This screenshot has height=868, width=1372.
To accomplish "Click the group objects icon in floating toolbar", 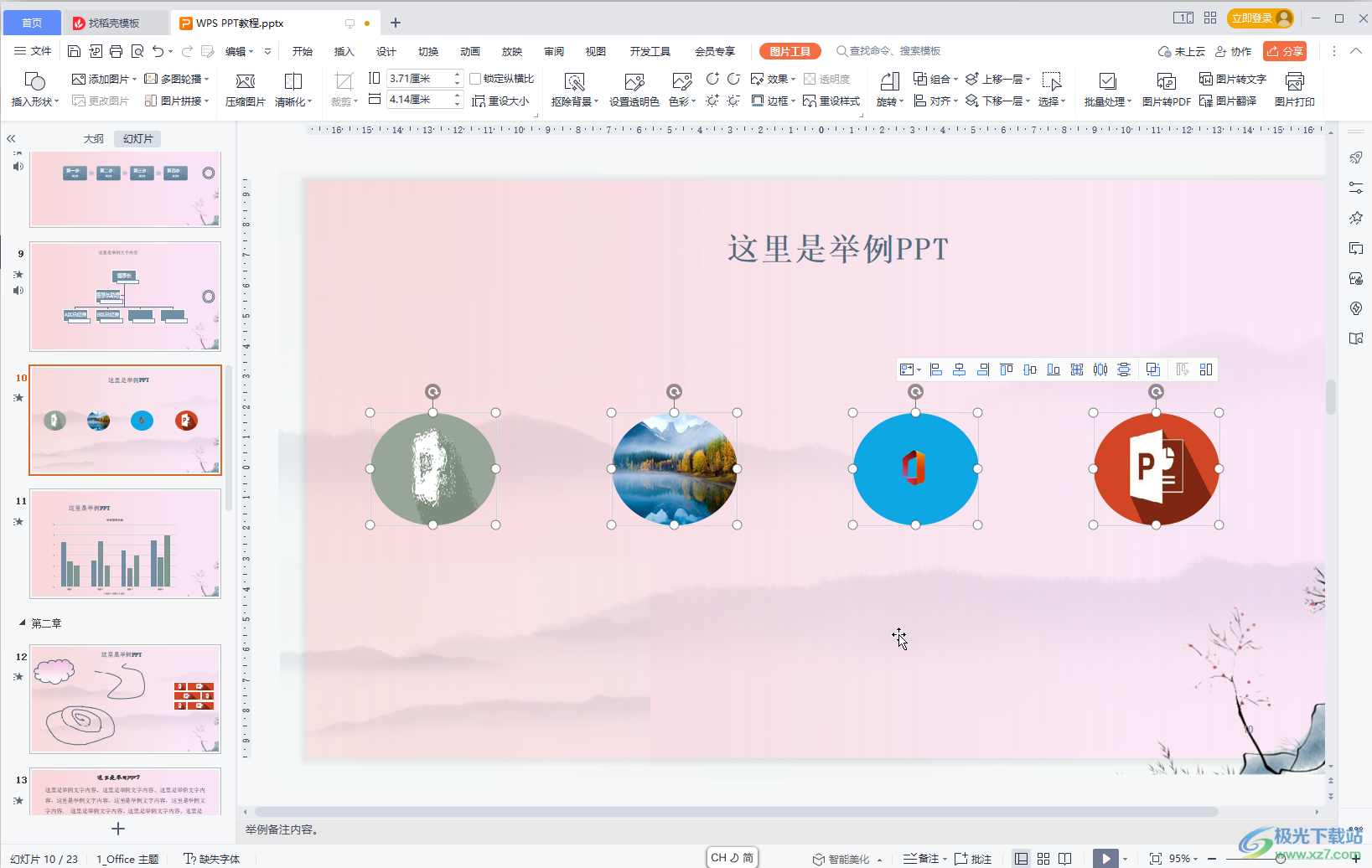I will coord(1153,369).
